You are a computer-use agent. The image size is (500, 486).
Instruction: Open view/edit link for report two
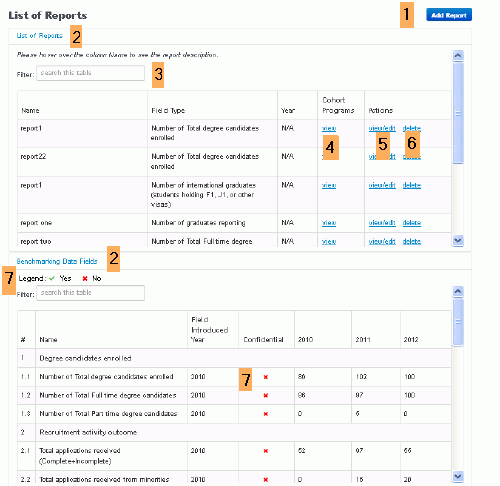point(382,241)
